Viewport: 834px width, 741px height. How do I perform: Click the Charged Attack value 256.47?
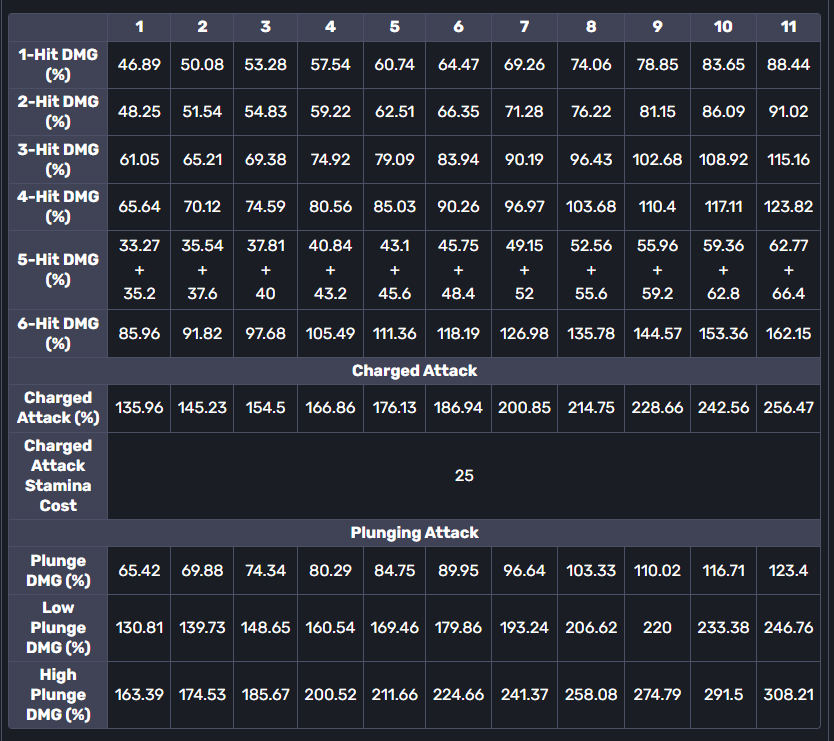[788, 407]
